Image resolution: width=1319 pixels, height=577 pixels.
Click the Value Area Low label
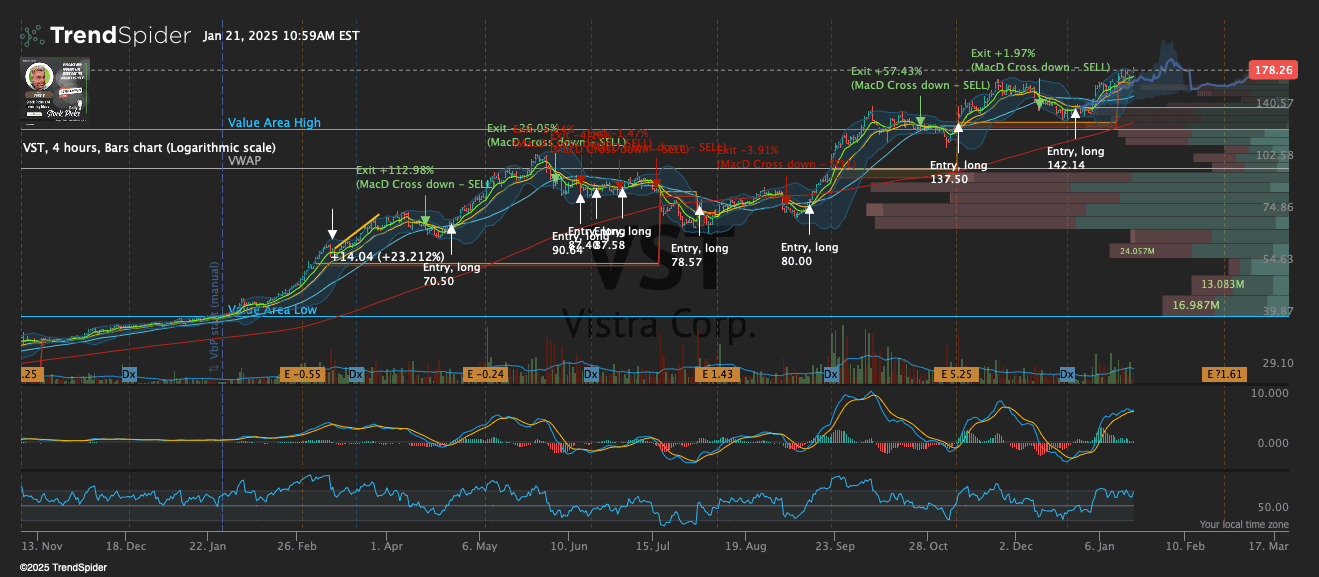click(x=274, y=310)
